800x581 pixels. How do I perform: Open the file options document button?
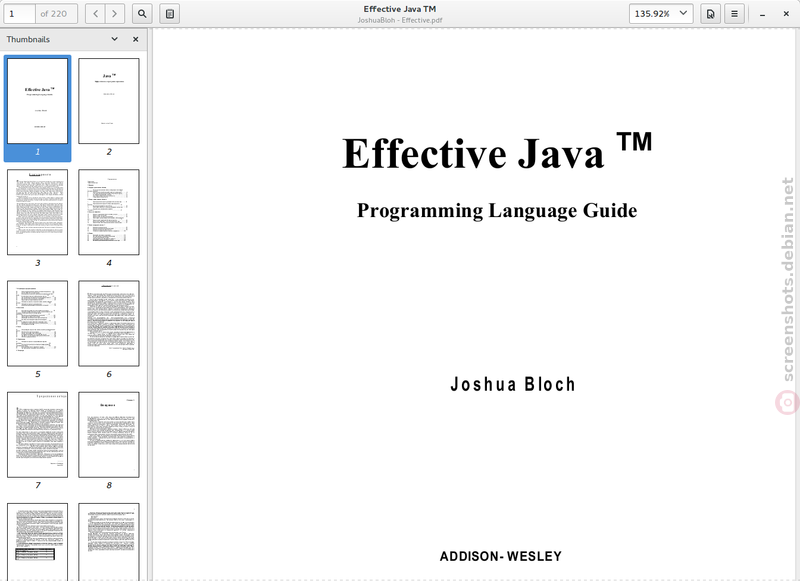click(x=710, y=14)
